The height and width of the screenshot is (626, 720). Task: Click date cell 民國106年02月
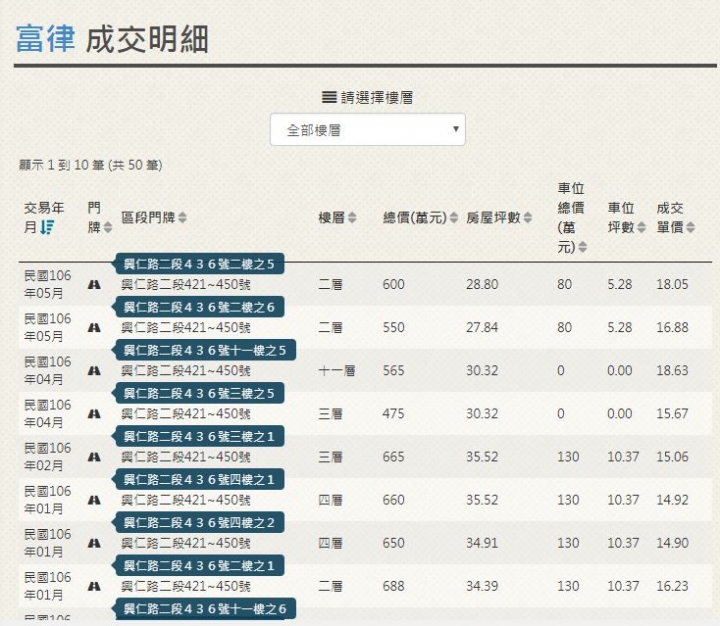(47, 457)
